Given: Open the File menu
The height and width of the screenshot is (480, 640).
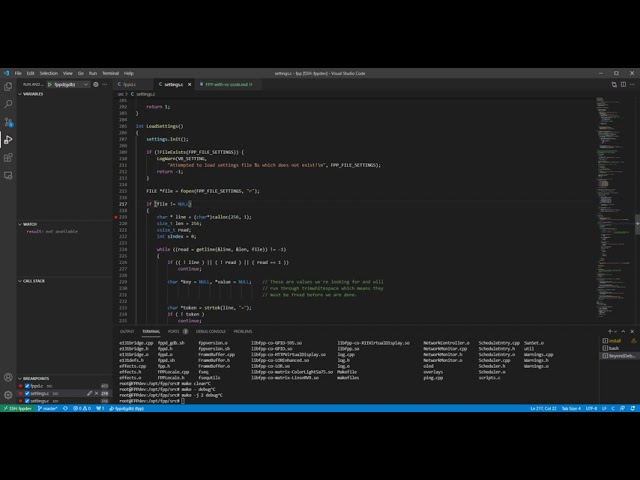Looking at the screenshot, I should pyautogui.click(x=18, y=73).
